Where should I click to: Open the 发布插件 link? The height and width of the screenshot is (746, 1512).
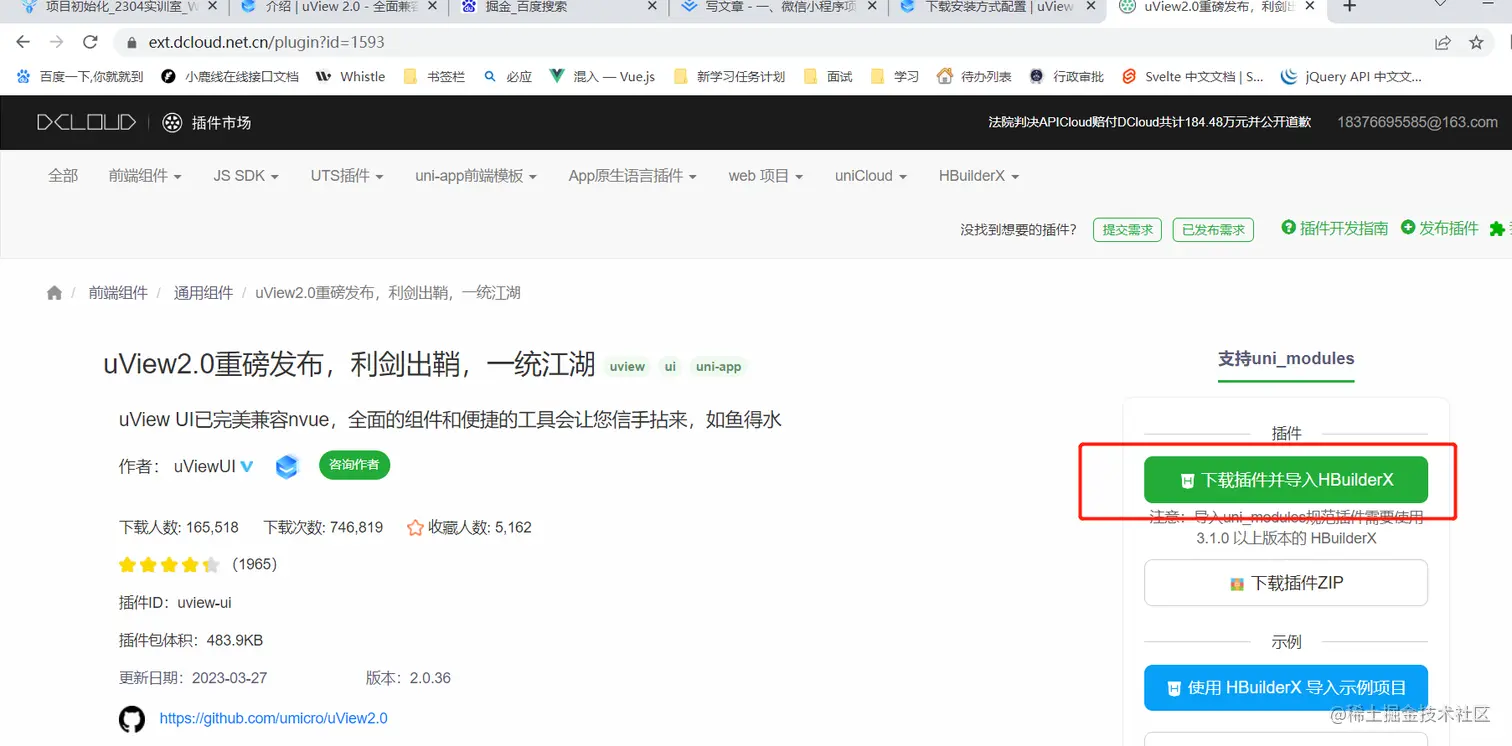point(1440,228)
